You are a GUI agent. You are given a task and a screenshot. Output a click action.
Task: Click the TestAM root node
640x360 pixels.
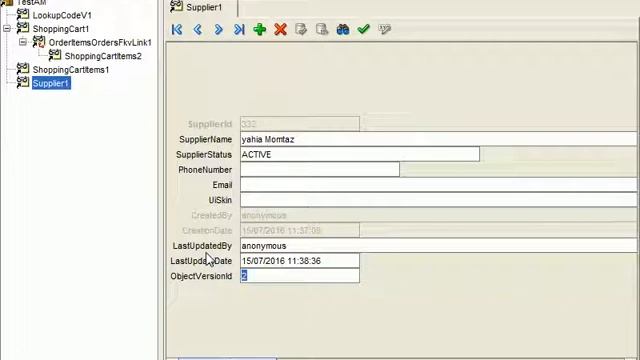click(32, 2)
